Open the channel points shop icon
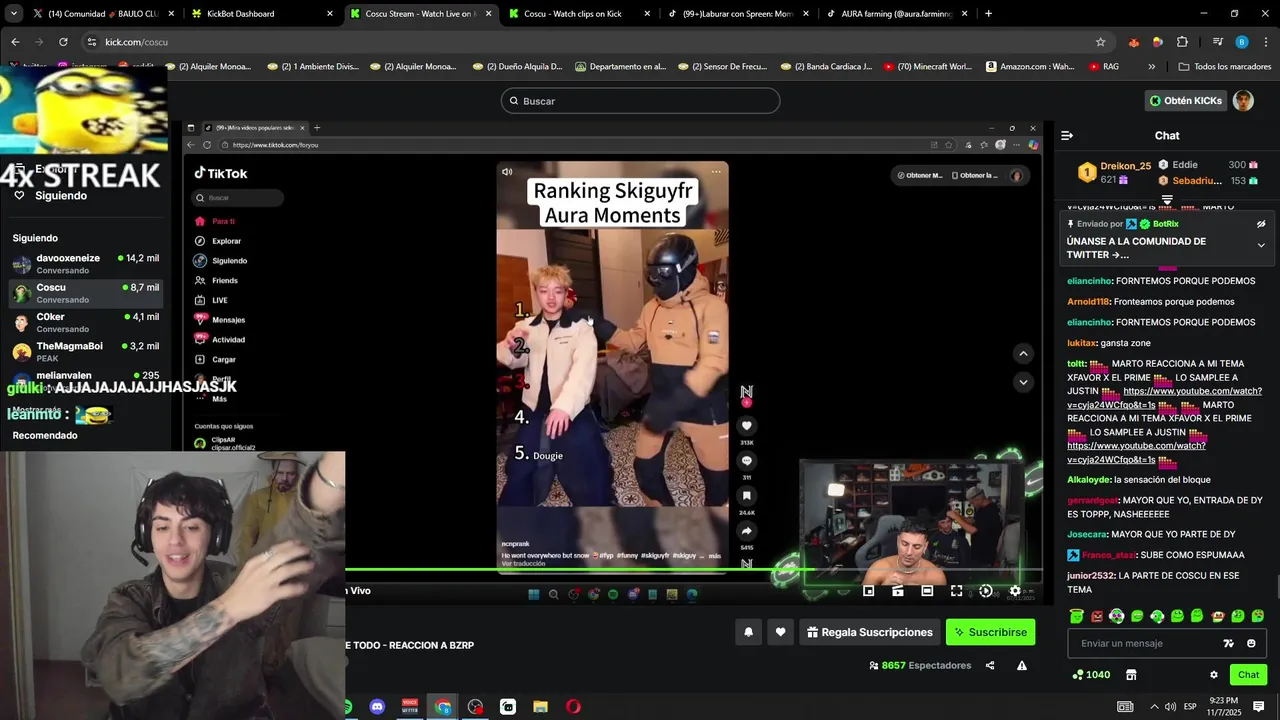Image resolution: width=1280 pixels, height=720 pixels. (x=1131, y=675)
